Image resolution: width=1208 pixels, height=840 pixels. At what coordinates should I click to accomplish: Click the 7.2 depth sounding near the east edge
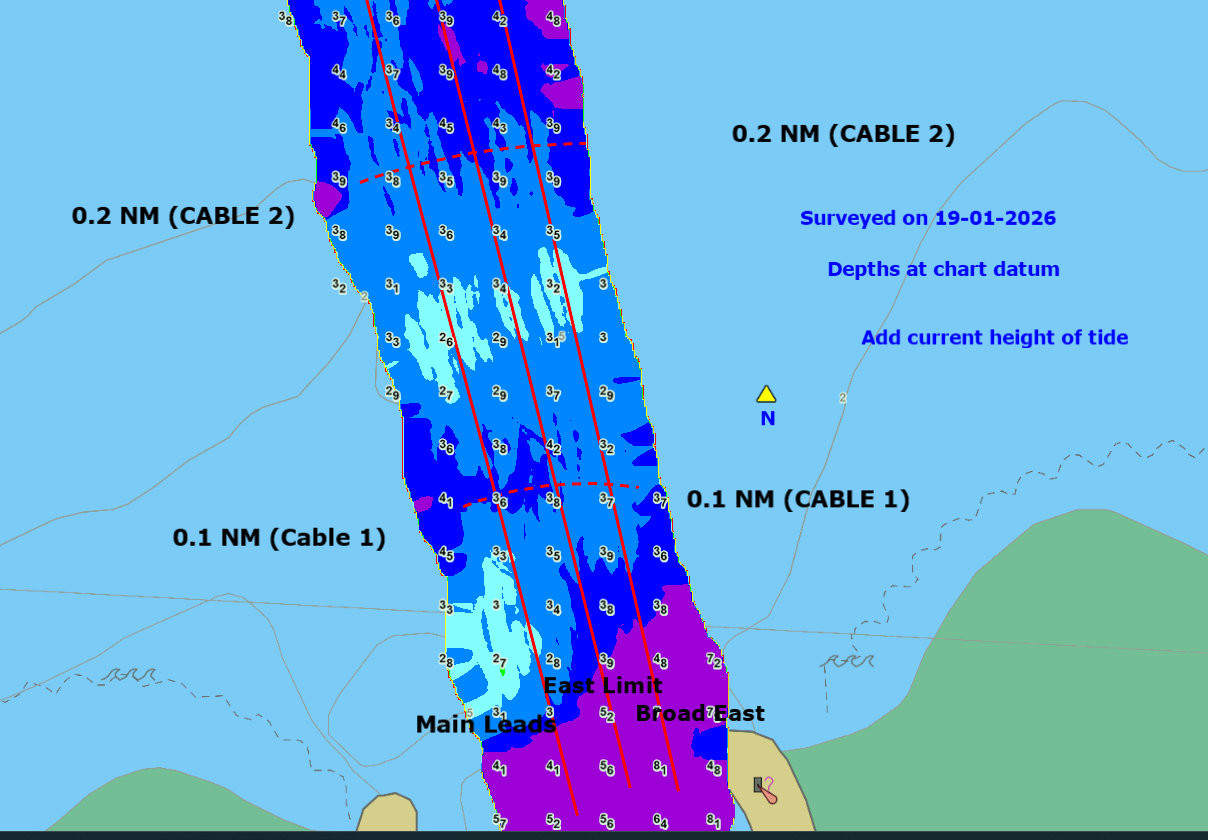click(x=714, y=660)
